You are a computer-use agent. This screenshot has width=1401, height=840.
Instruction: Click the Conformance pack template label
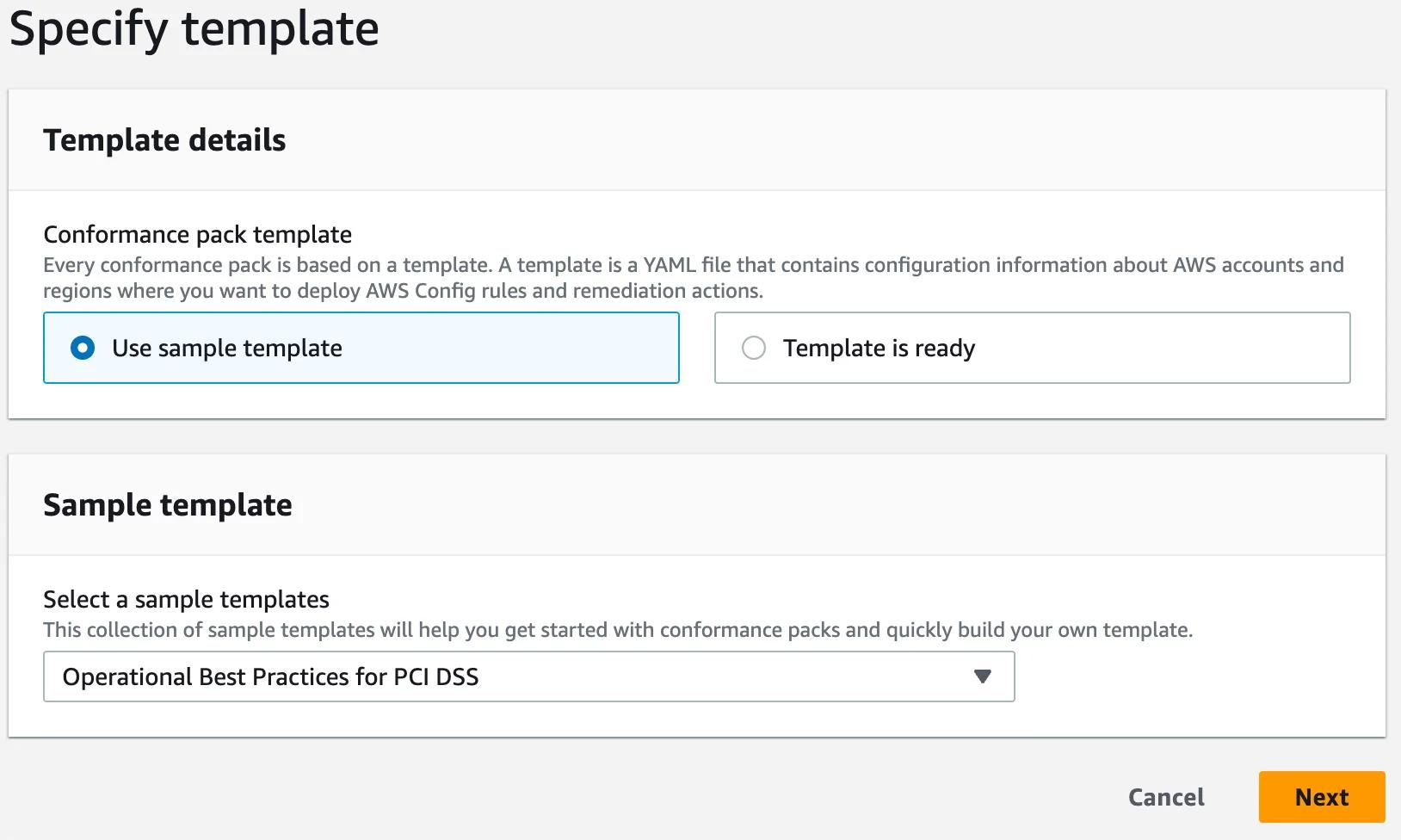197,234
